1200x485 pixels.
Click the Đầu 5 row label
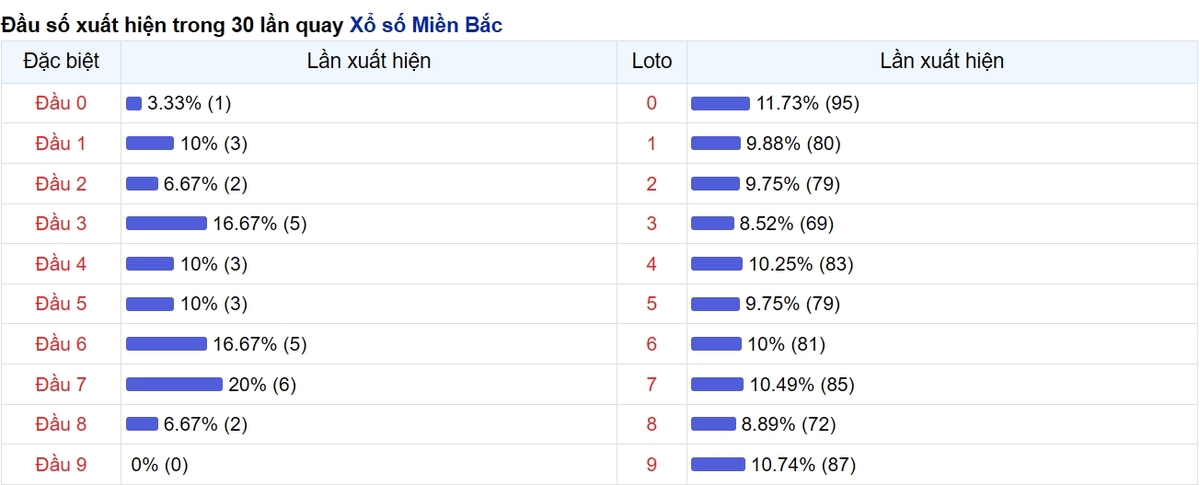click(x=61, y=304)
